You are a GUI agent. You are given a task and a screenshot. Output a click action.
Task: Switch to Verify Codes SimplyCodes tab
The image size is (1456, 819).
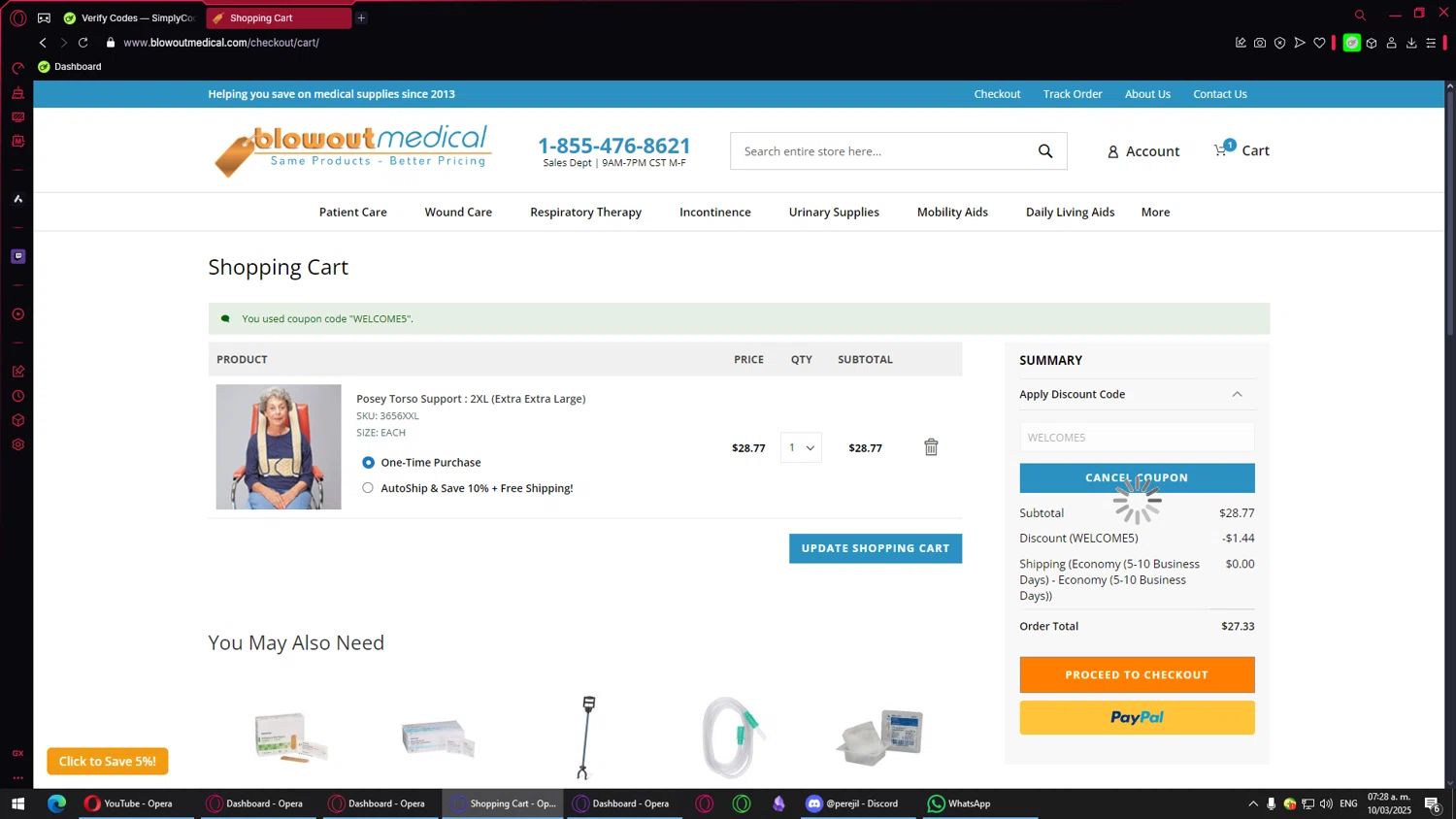coord(130,17)
